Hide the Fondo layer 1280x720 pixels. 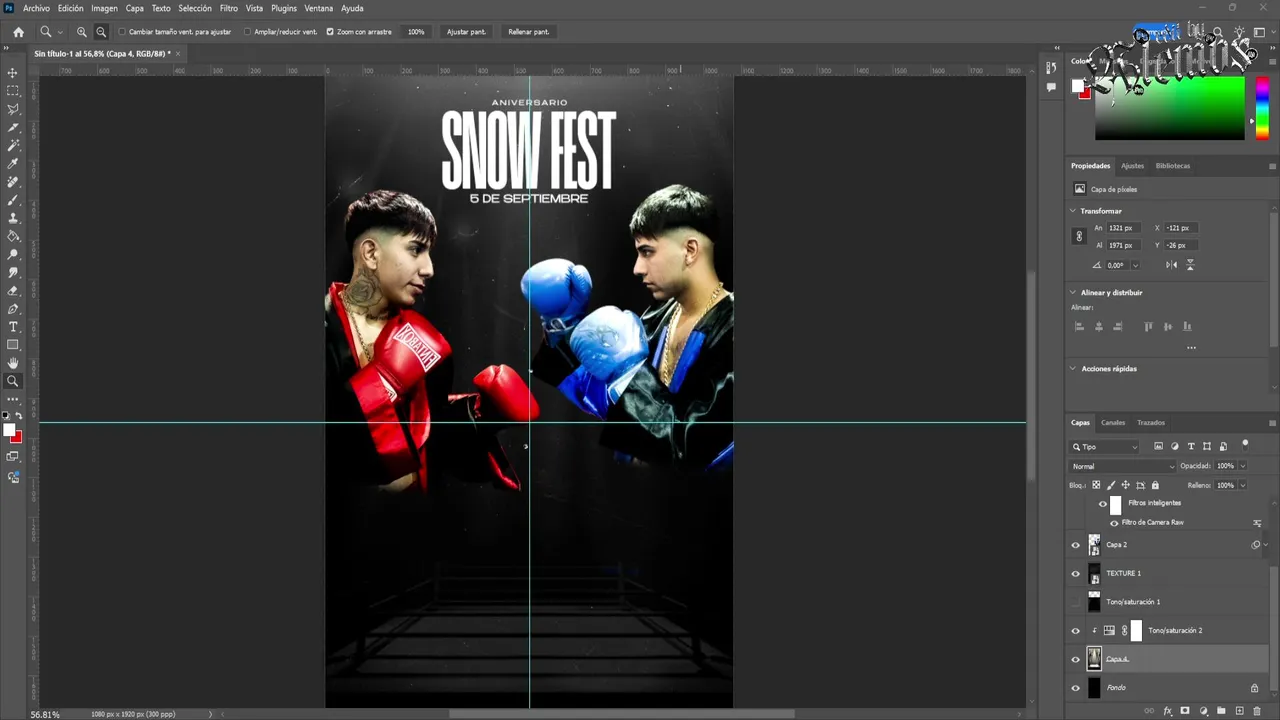coord(1076,688)
